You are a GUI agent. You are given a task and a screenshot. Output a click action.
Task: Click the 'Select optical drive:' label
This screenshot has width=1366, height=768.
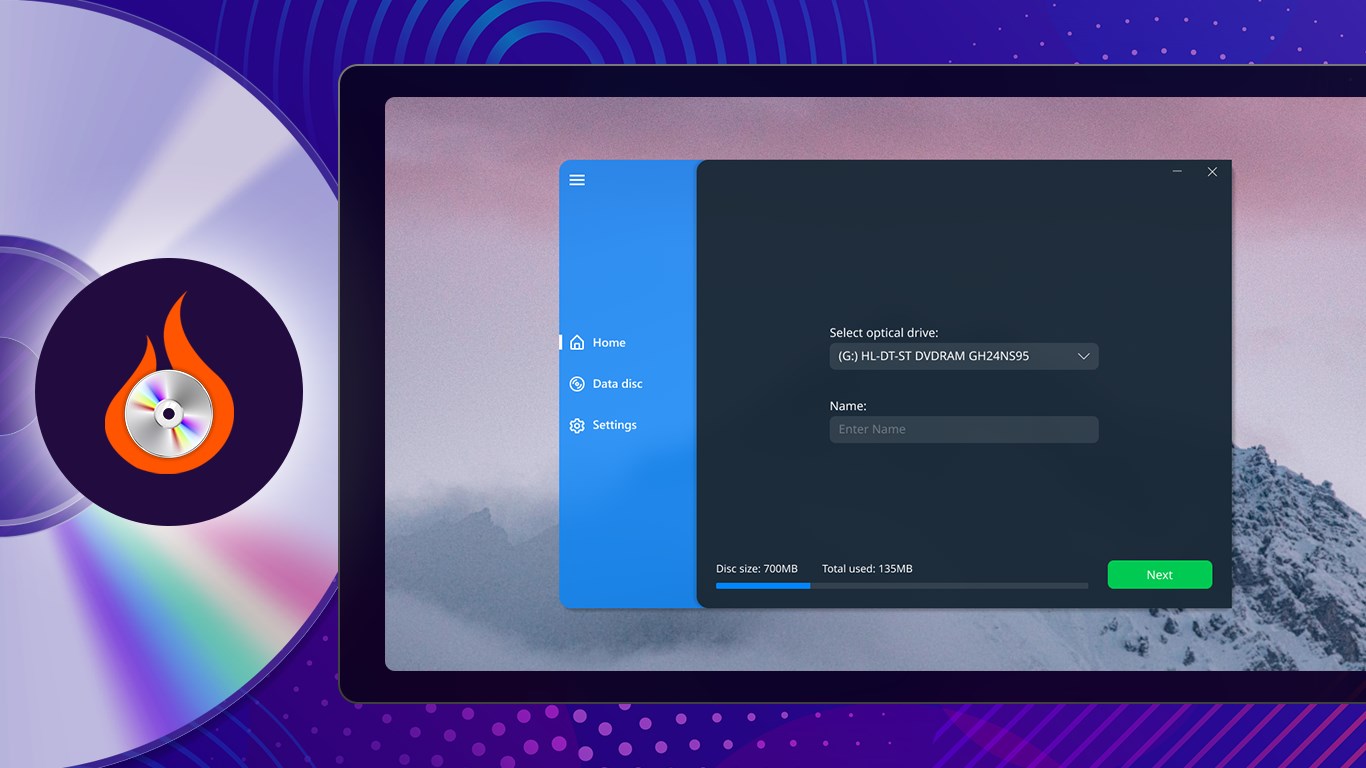(884, 333)
